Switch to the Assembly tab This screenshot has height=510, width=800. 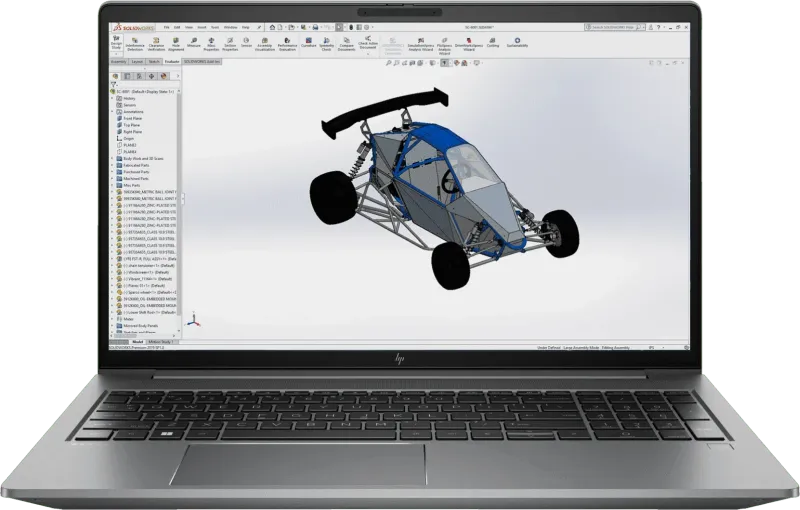coord(118,62)
